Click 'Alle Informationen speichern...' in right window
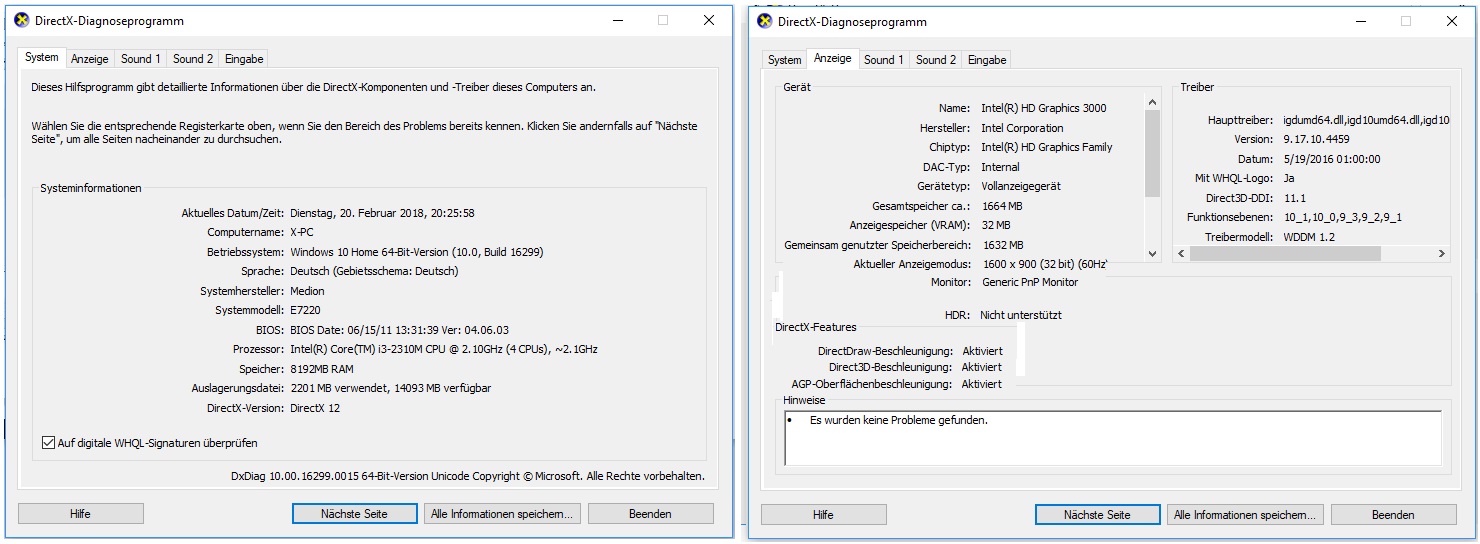1480x544 pixels. (1245, 514)
